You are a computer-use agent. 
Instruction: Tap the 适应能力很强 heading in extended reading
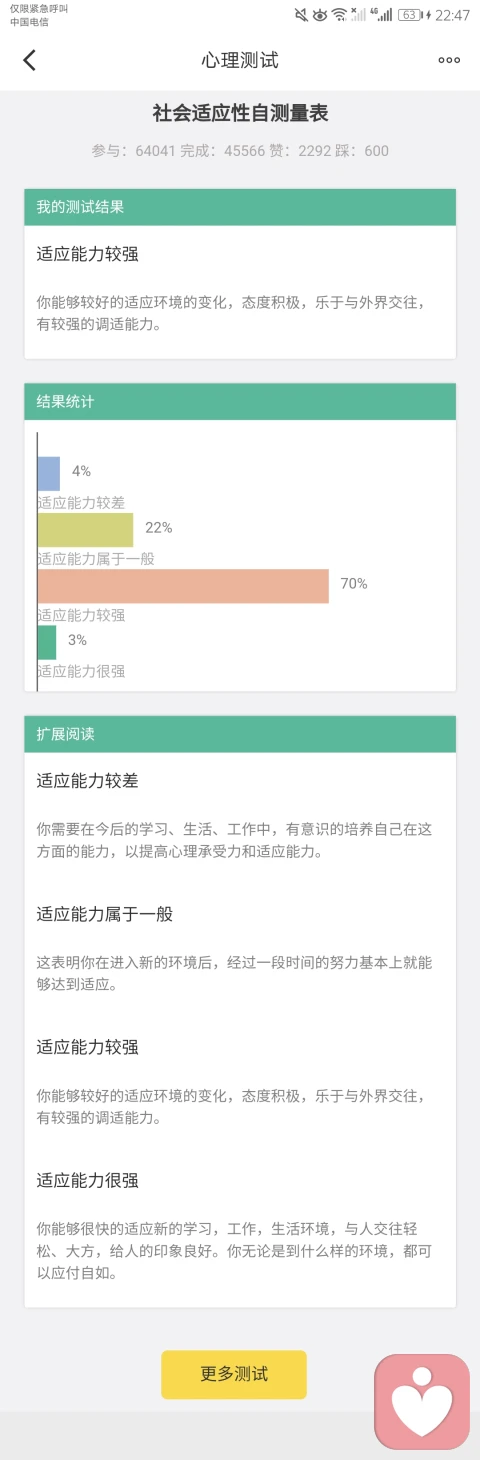pyautogui.click(x=88, y=1180)
